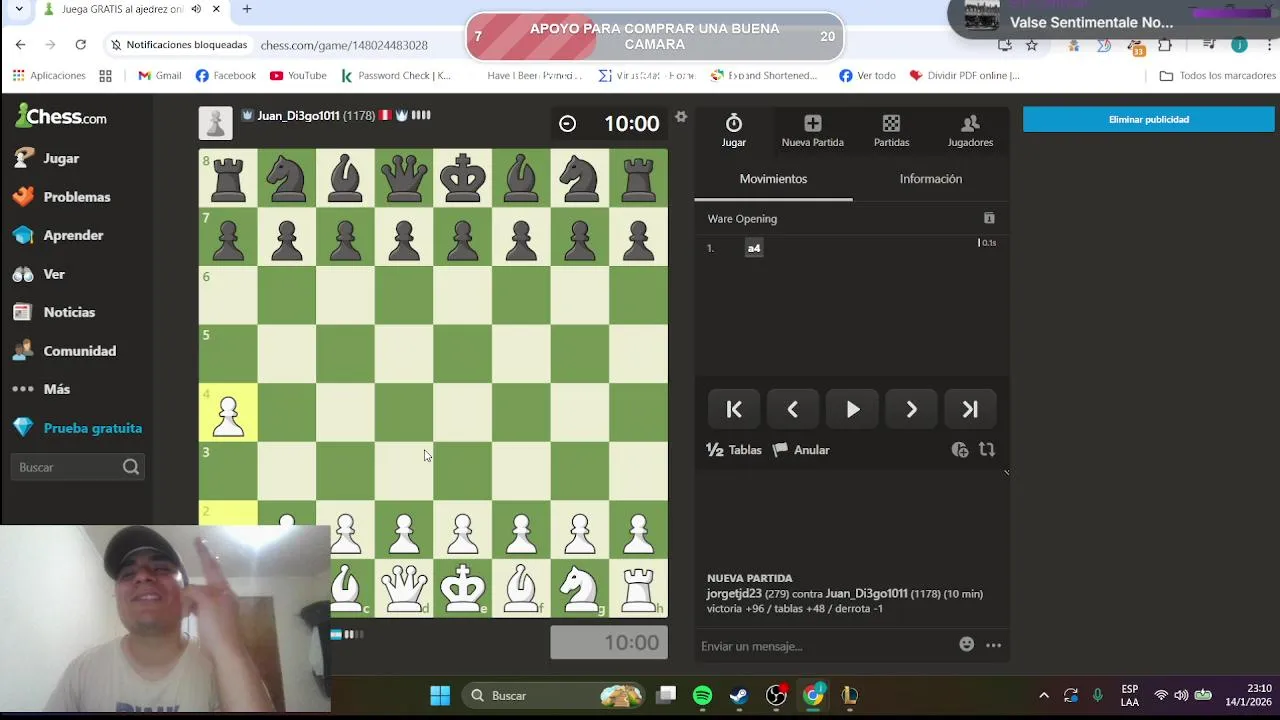Go back in browser history
The height and width of the screenshot is (720, 1280).
tap(20, 45)
